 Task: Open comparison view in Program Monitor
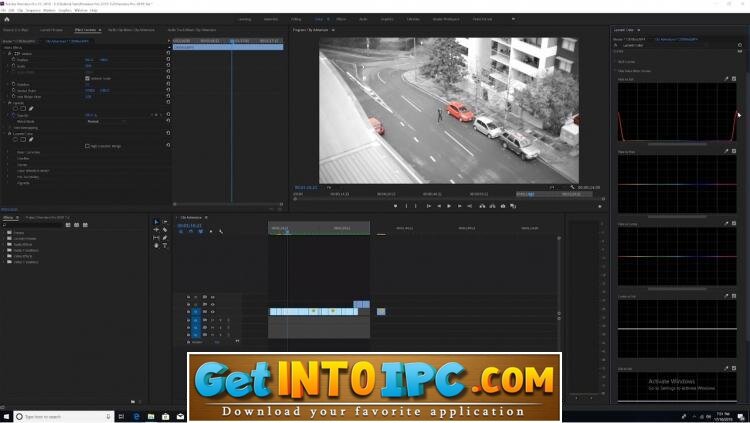513,206
